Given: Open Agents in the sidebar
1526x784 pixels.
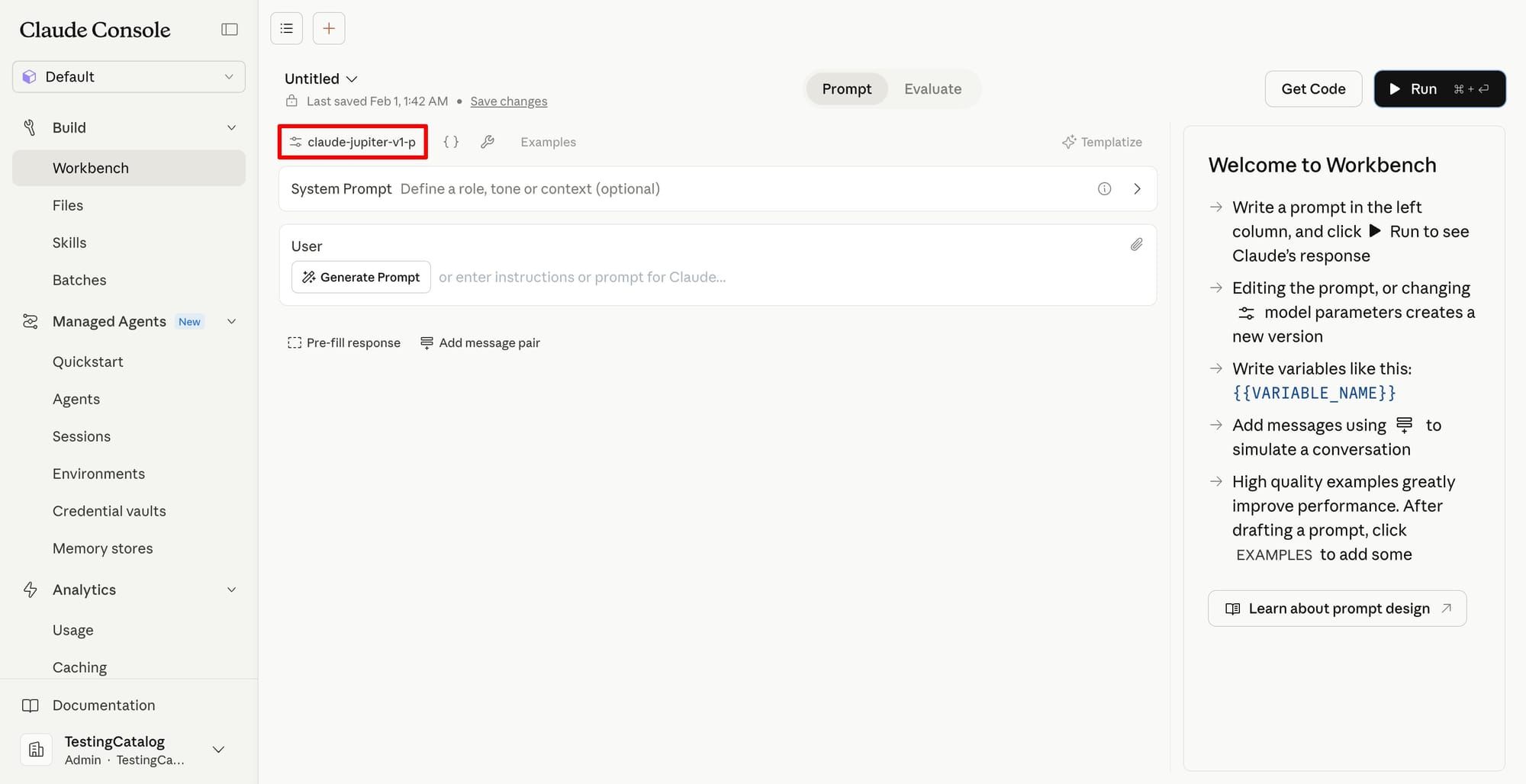Looking at the screenshot, I should [x=76, y=399].
